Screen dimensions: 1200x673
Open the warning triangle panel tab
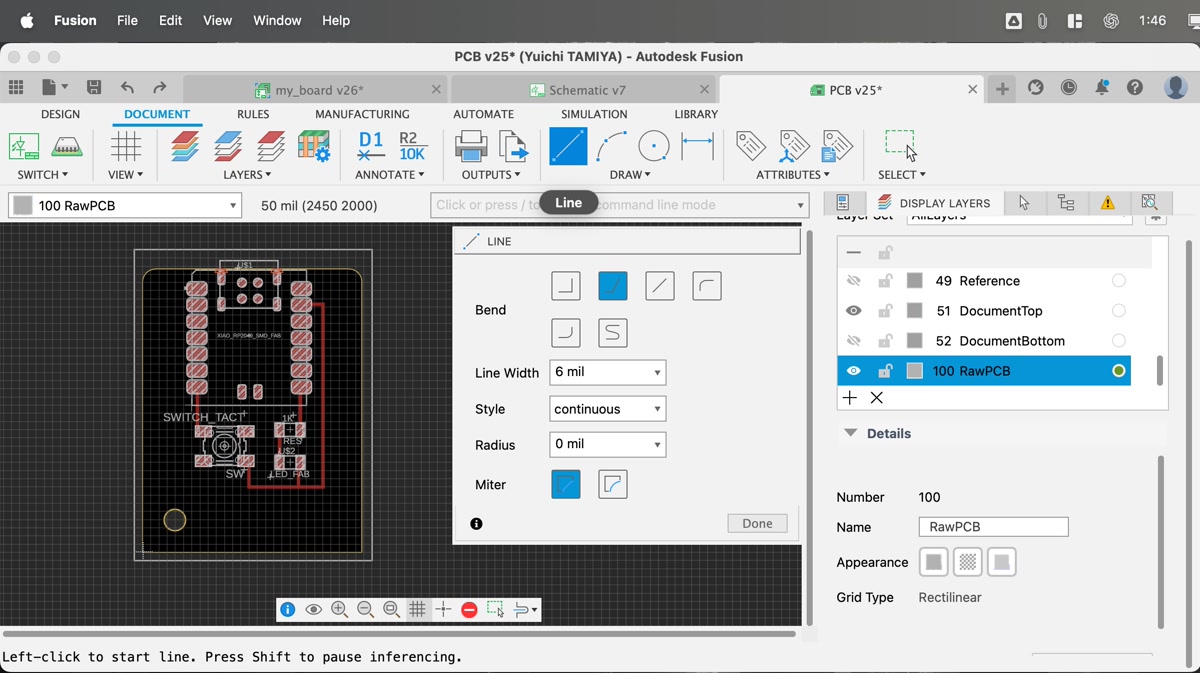(1107, 203)
